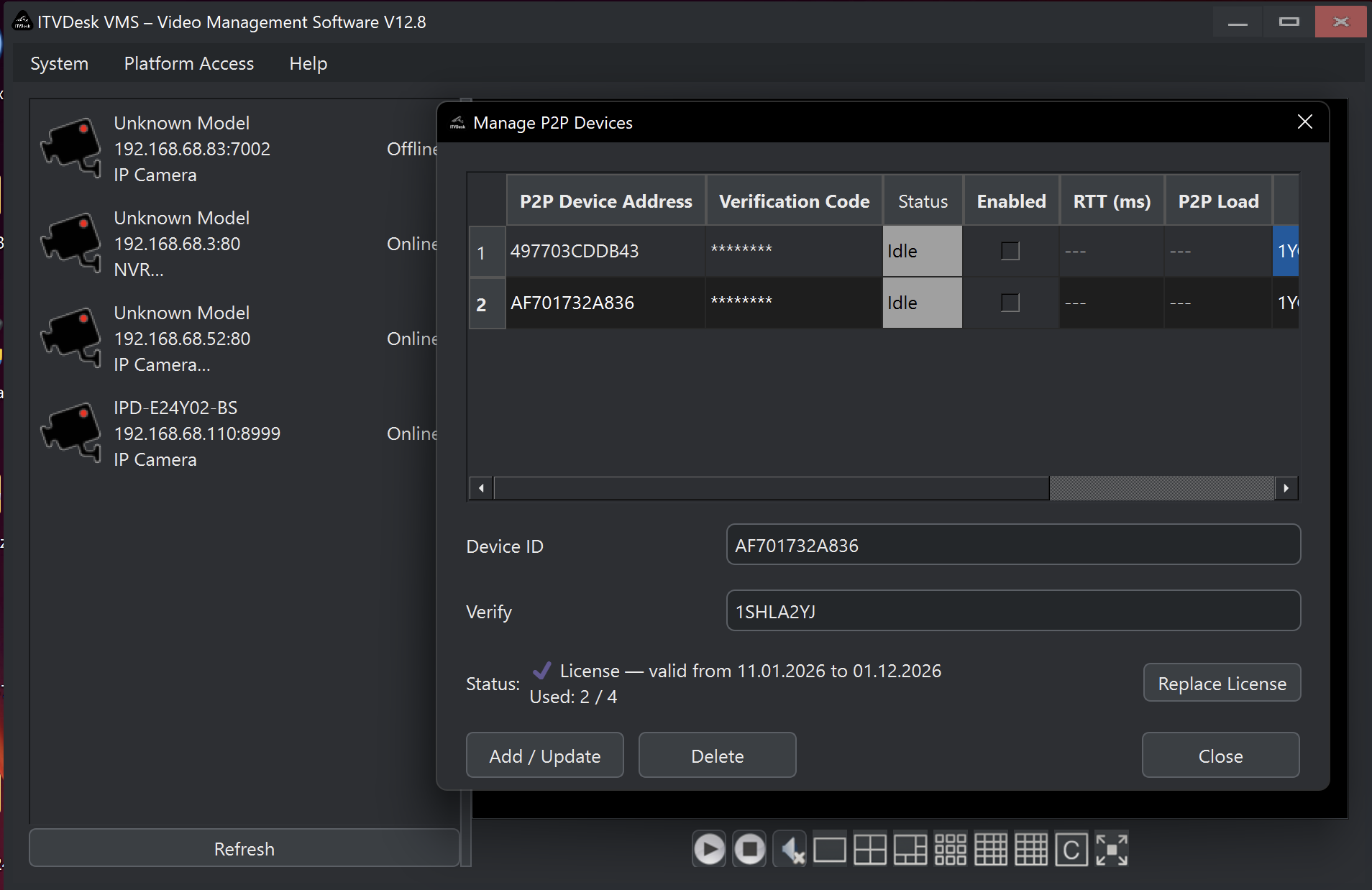This screenshot has width=1372, height=890.
Task: Switch to single-view layout
Action: (x=830, y=850)
